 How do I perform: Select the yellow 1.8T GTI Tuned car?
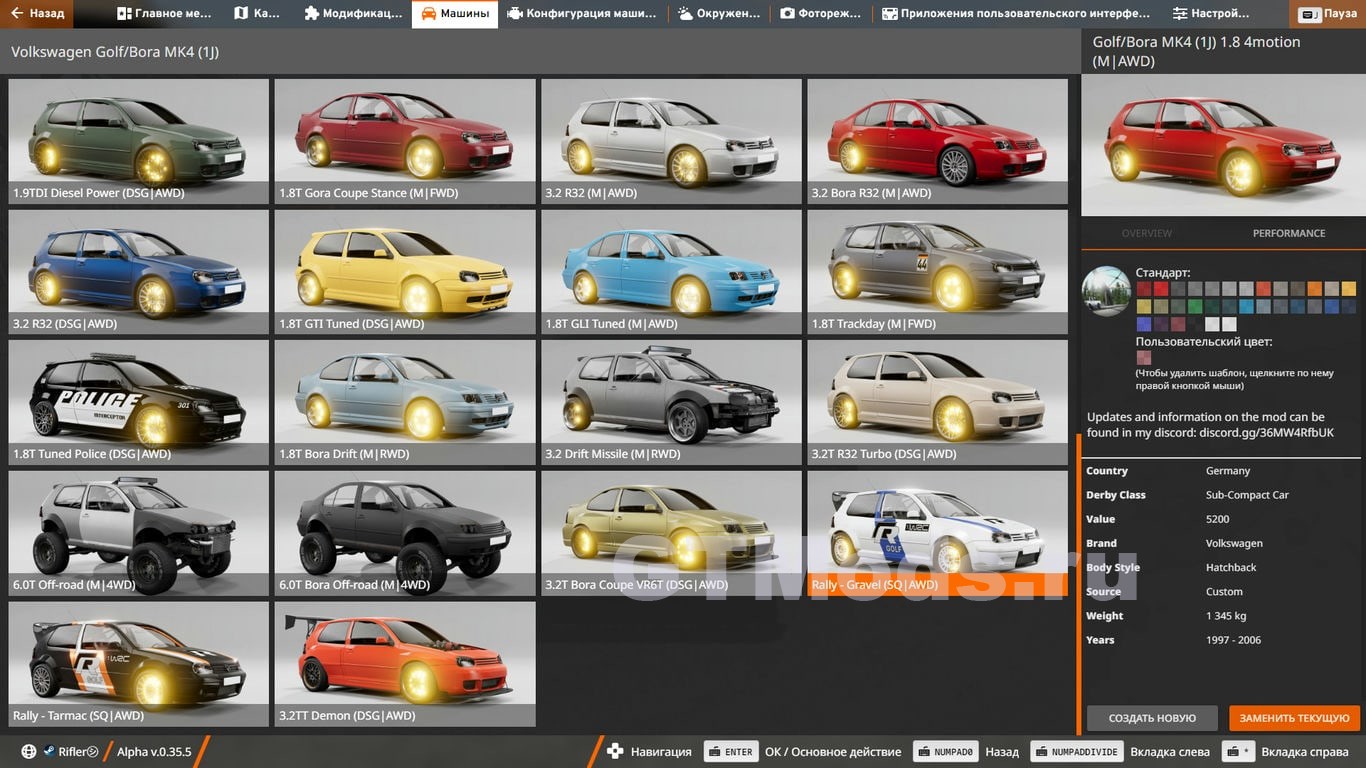tap(405, 272)
